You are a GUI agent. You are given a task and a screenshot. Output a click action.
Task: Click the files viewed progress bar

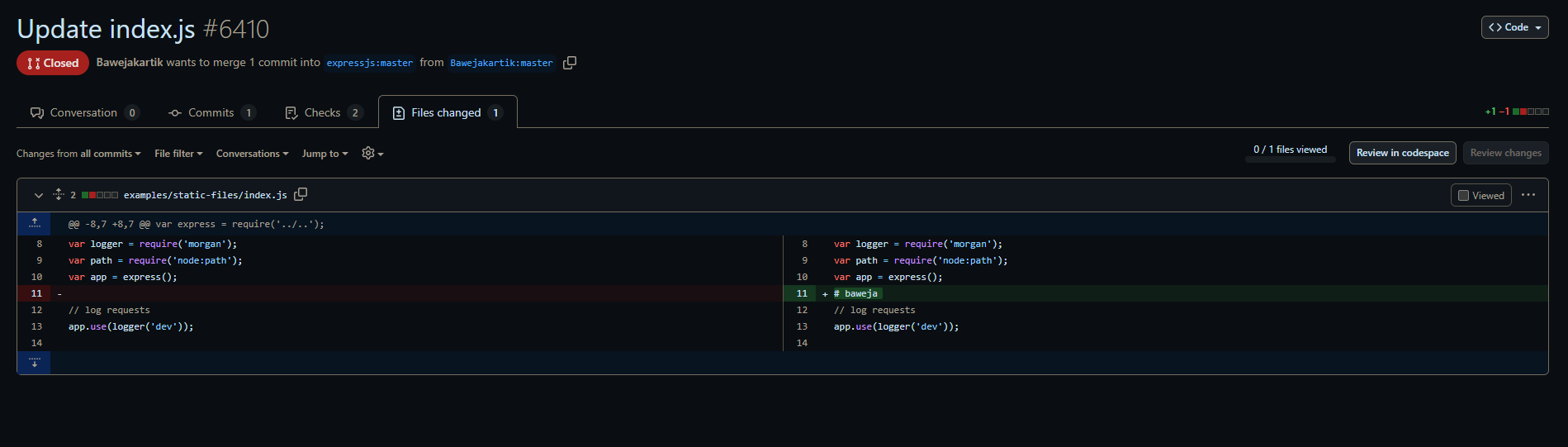tap(1290, 159)
